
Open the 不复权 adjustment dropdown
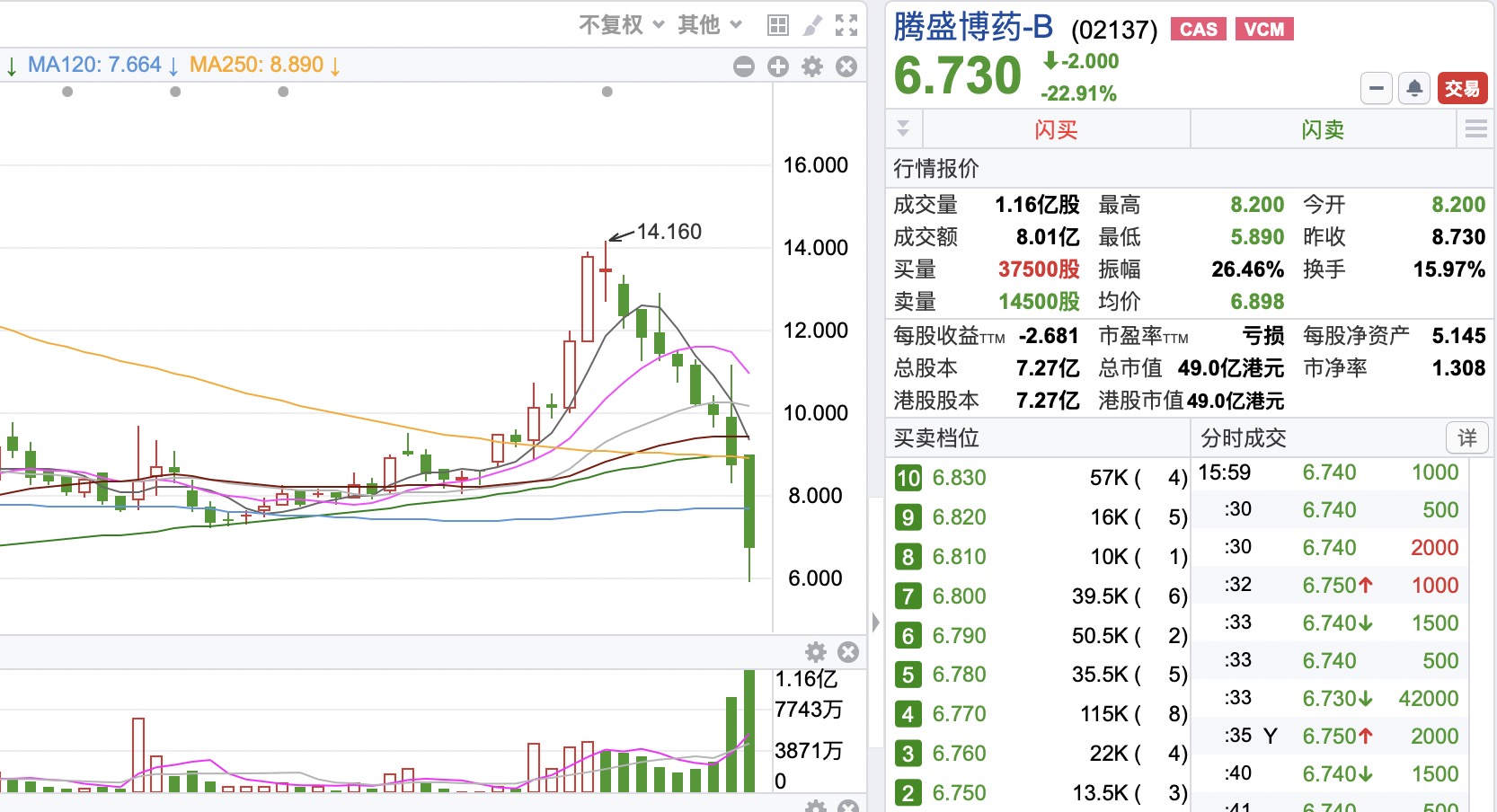tap(621, 25)
